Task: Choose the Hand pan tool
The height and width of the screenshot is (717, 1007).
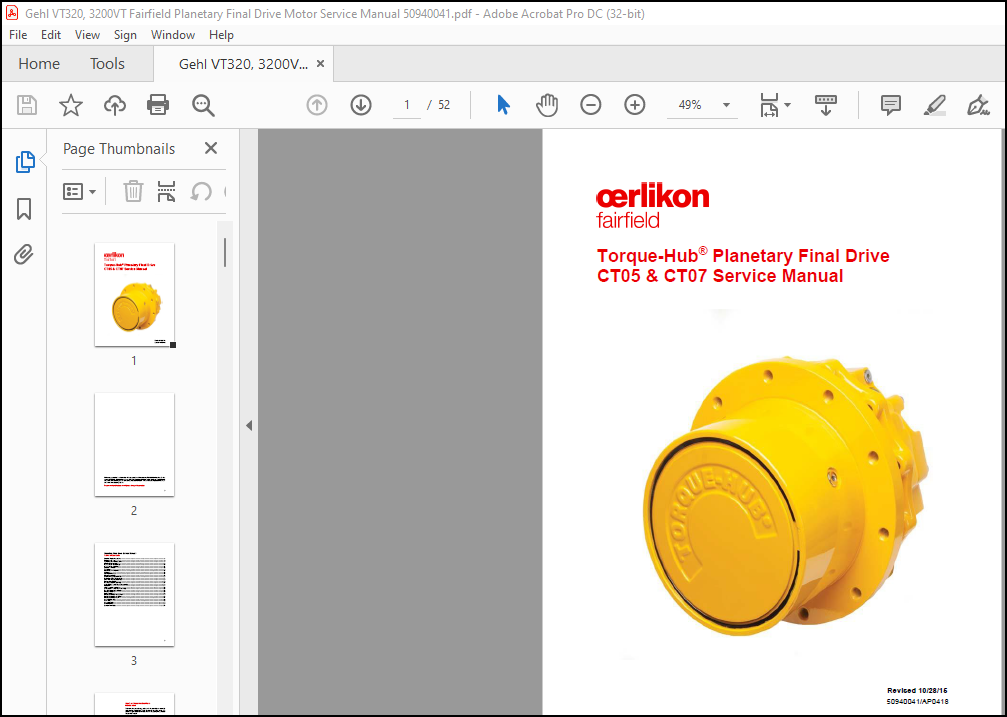Action: 547,105
